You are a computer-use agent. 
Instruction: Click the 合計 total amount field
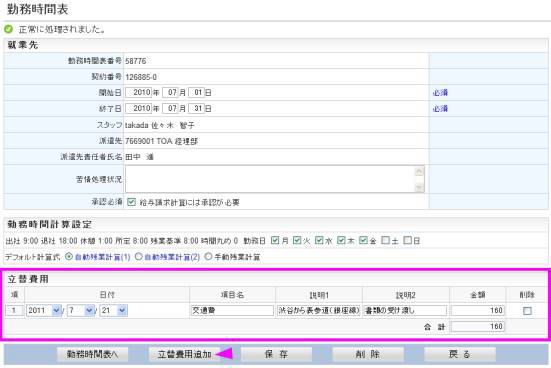[x=478, y=327]
